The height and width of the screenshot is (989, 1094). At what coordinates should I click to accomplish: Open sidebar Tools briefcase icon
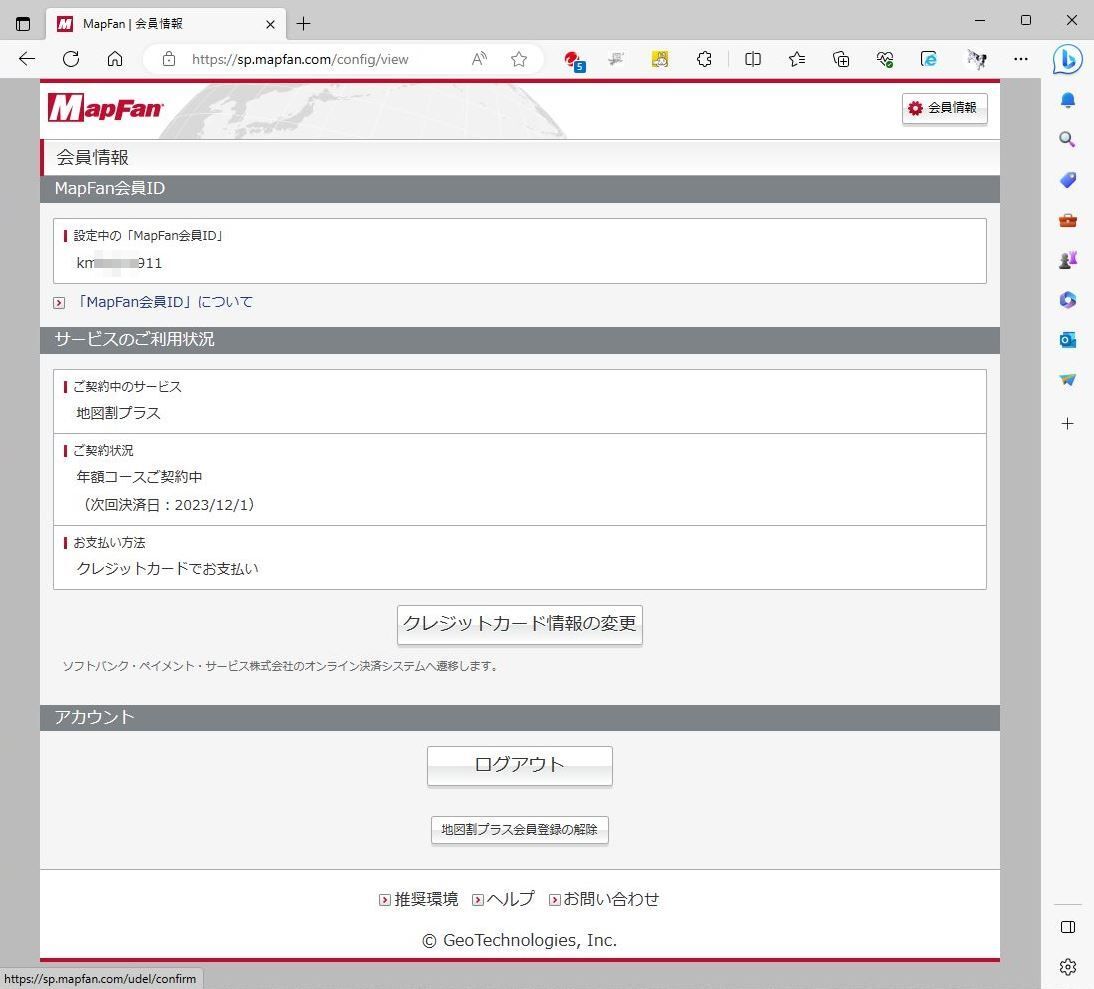coord(1067,220)
